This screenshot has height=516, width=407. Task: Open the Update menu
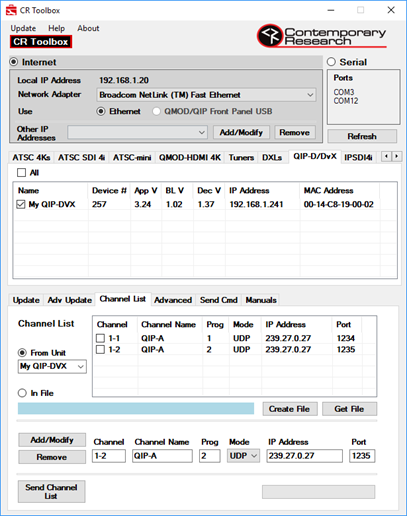(23, 28)
